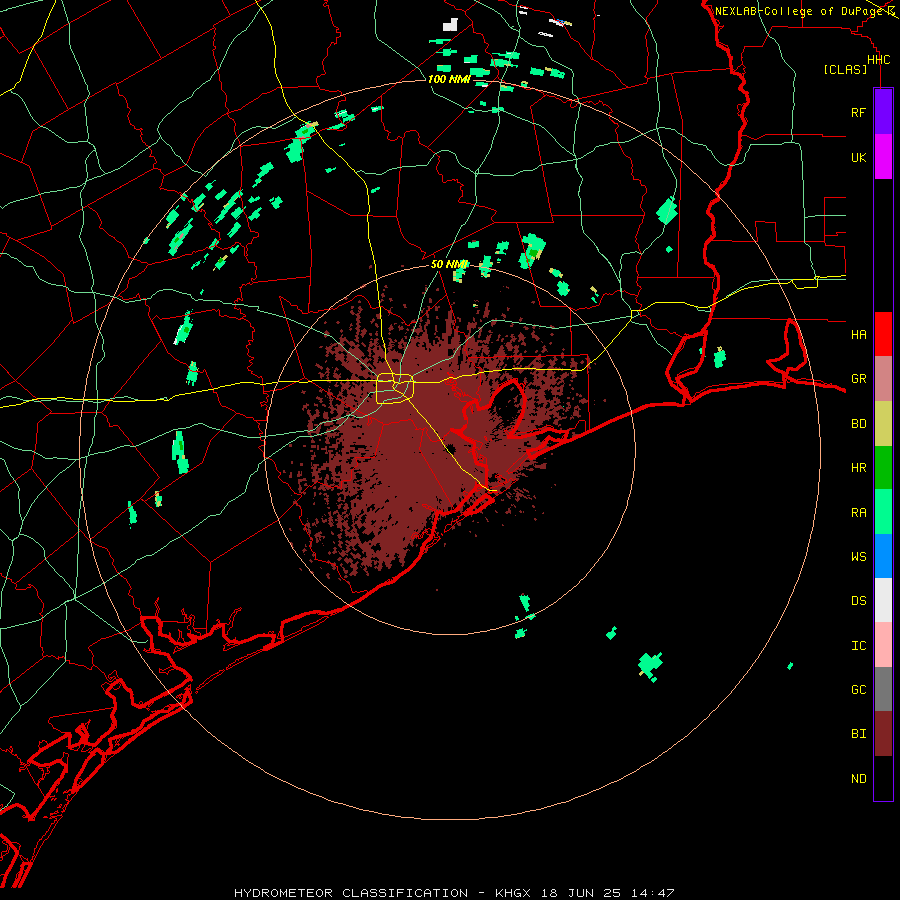Click the GR legend label
This screenshot has width=900, height=900.
click(x=858, y=379)
